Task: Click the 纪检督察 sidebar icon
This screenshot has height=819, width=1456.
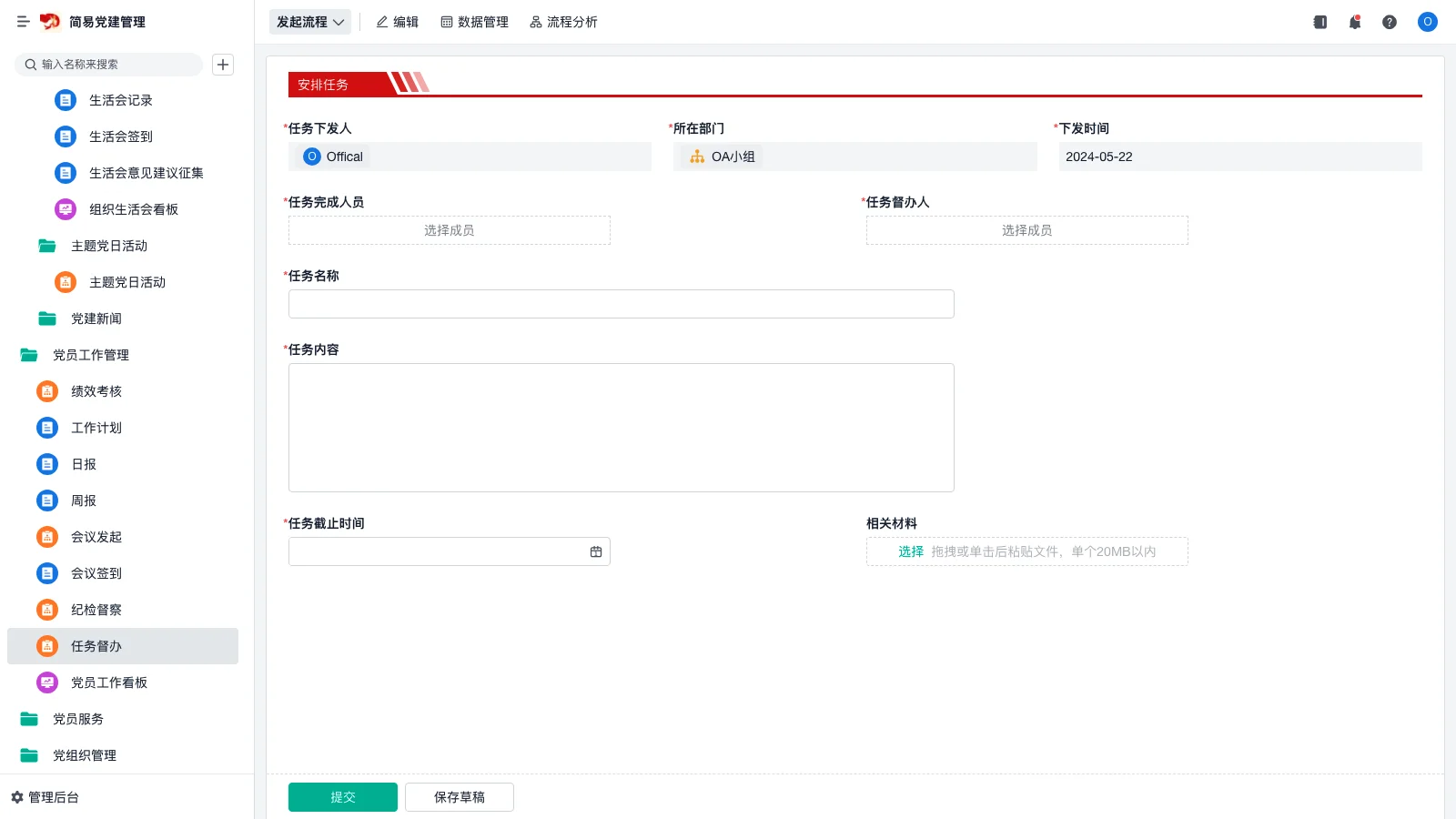Action: coord(46,610)
